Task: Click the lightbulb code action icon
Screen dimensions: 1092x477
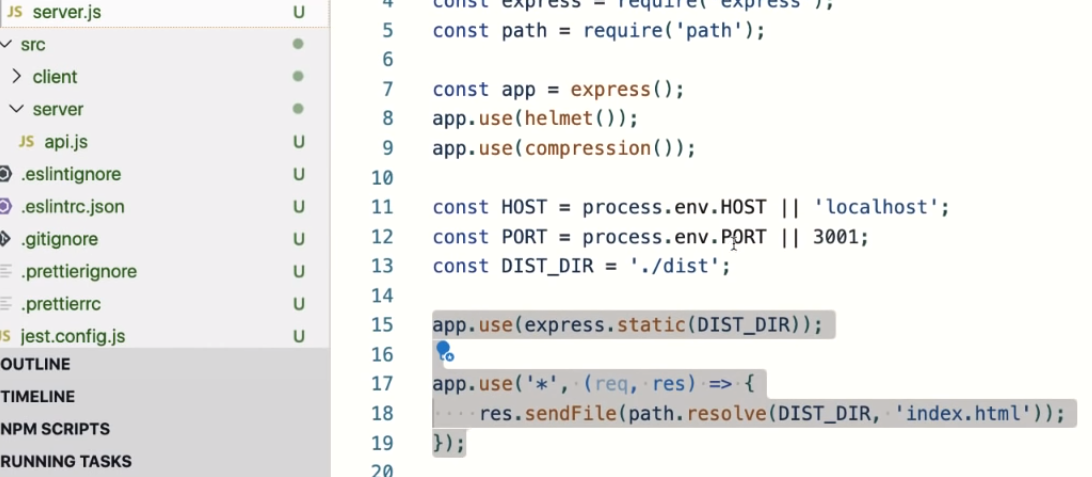Action: point(443,350)
